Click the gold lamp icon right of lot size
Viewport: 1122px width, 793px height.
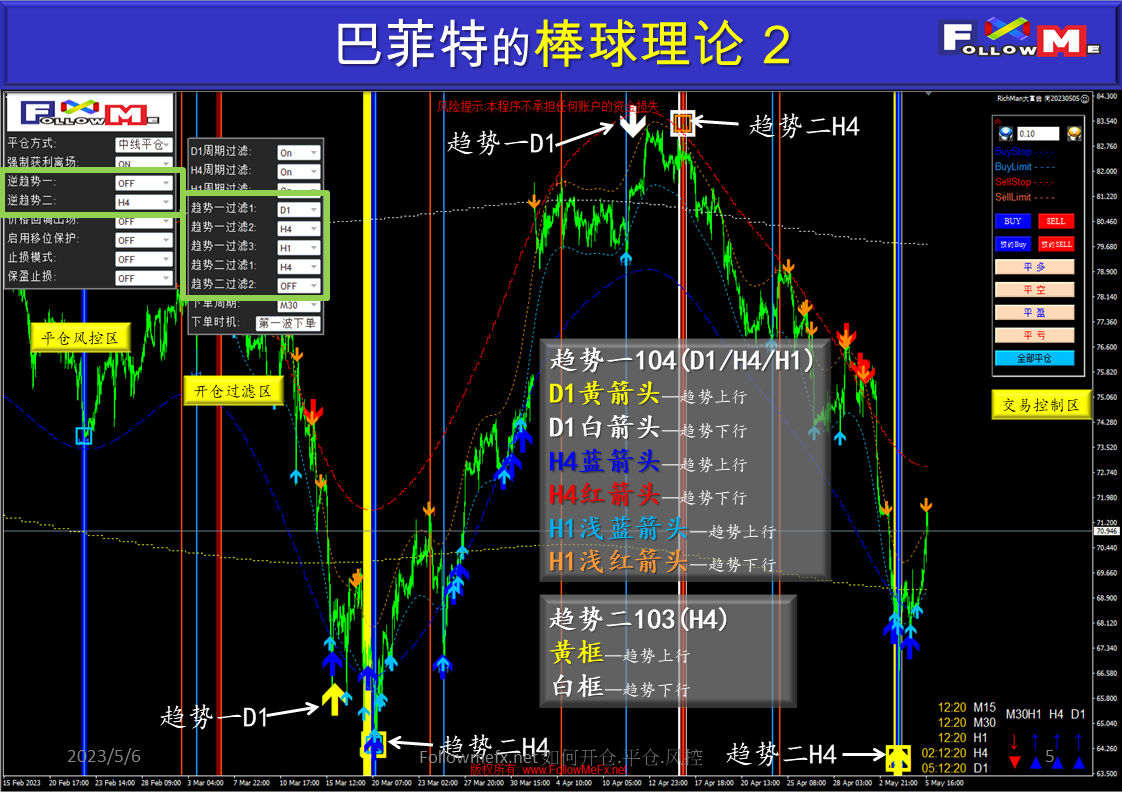(x=1074, y=134)
